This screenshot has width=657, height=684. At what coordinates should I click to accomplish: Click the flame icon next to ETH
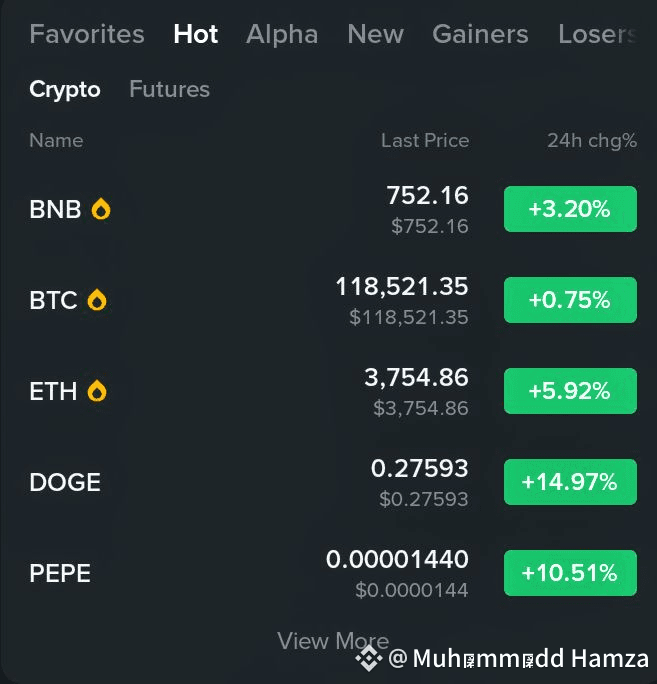pyautogui.click(x=97, y=390)
